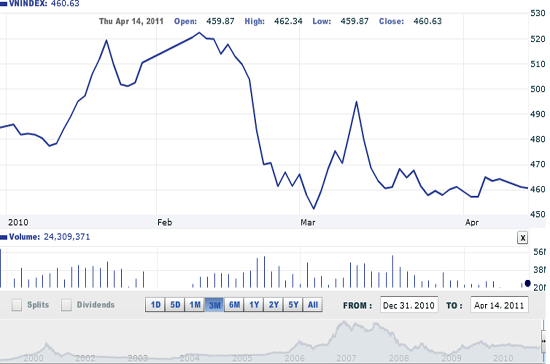The image size is (550, 364).
Task: Select the 3M time range
Action: 214,305
